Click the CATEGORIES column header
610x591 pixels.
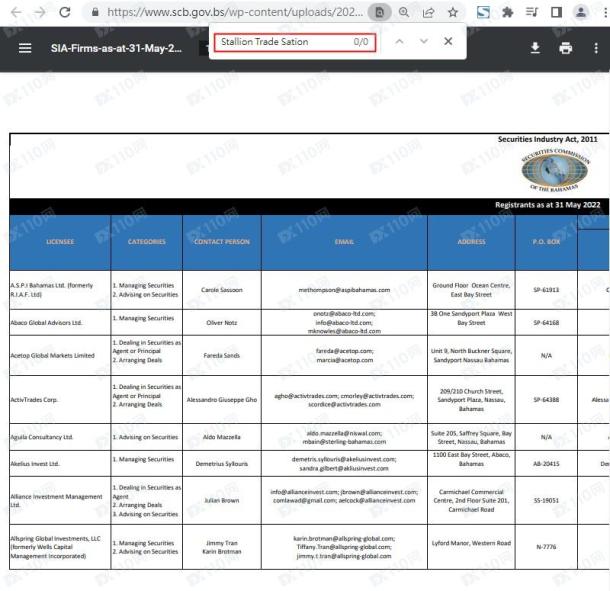pos(146,242)
